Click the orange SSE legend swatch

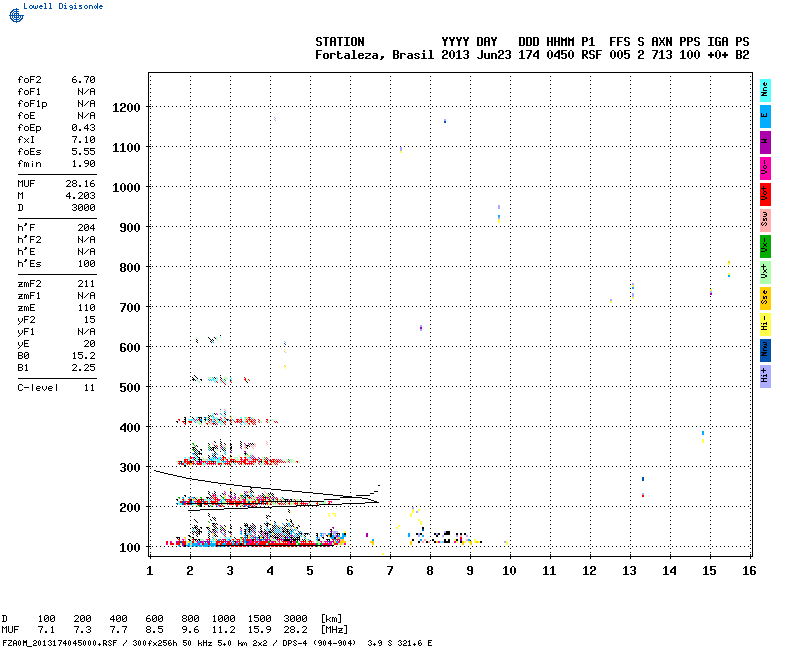[x=765, y=298]
